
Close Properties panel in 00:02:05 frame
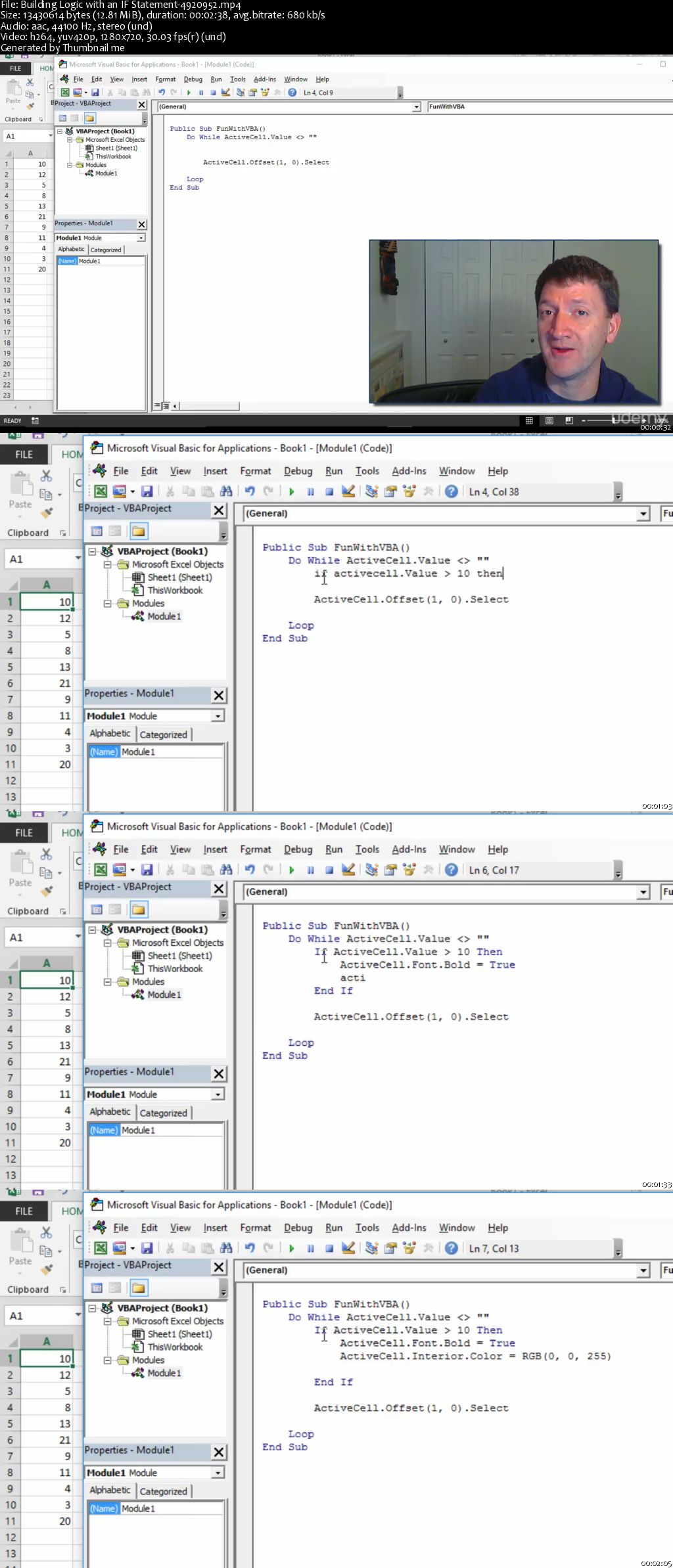[219, 1452]
